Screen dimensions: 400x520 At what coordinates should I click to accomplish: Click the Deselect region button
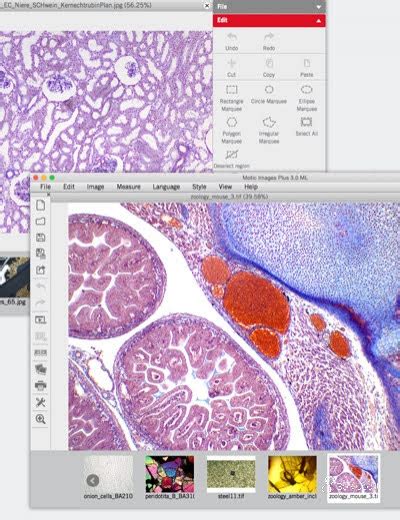pos(232,159)
